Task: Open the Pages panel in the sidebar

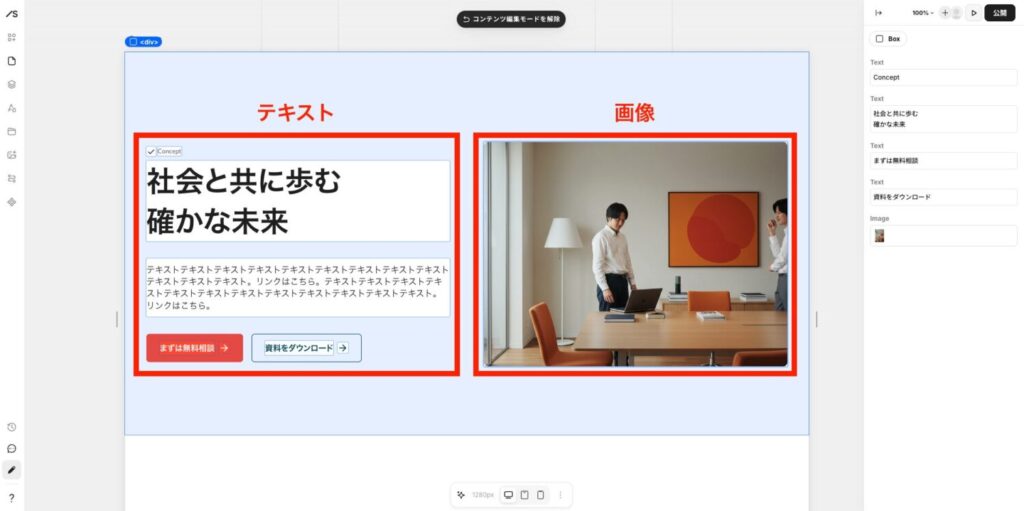Action: tap(12, 61)
